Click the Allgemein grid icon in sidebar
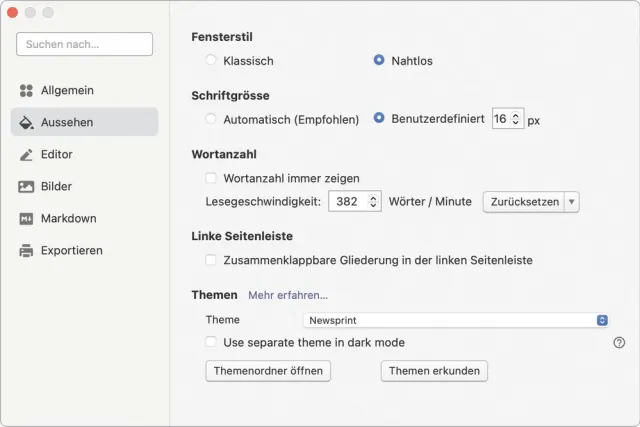 point(27,90)
